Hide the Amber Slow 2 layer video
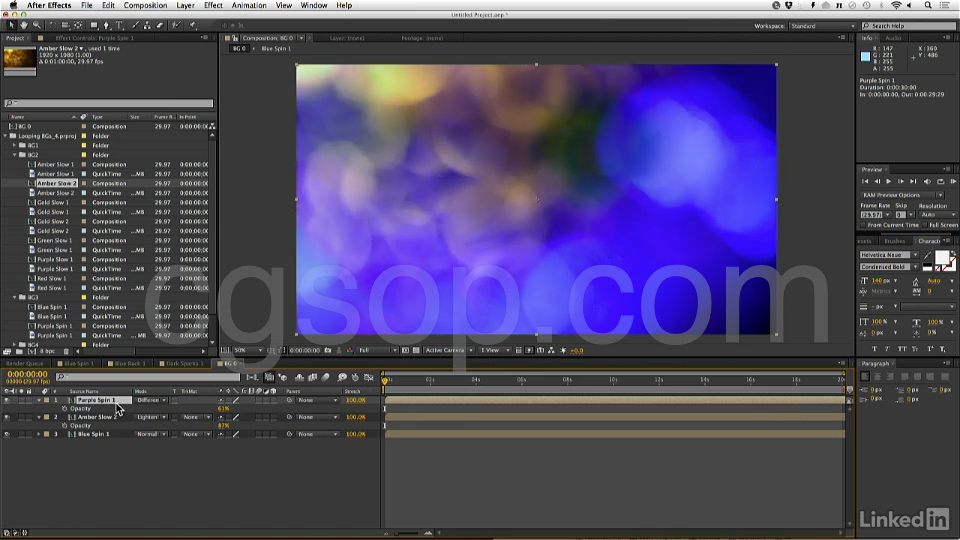Viewport: 960px width, 540px height. (7, 417)
